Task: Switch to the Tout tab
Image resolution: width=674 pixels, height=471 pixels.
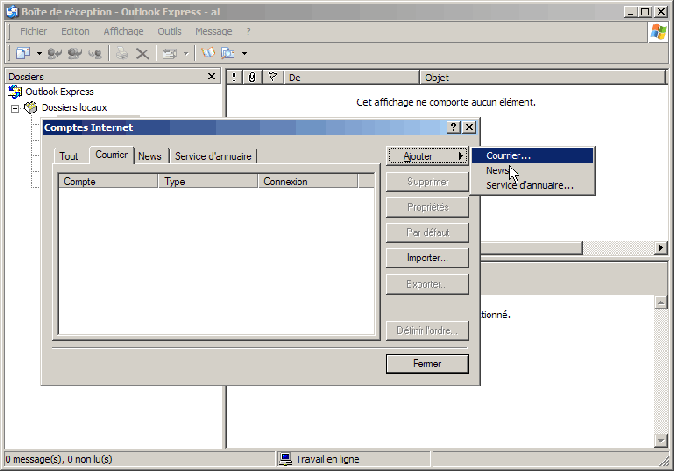Action: coord(69,156)
